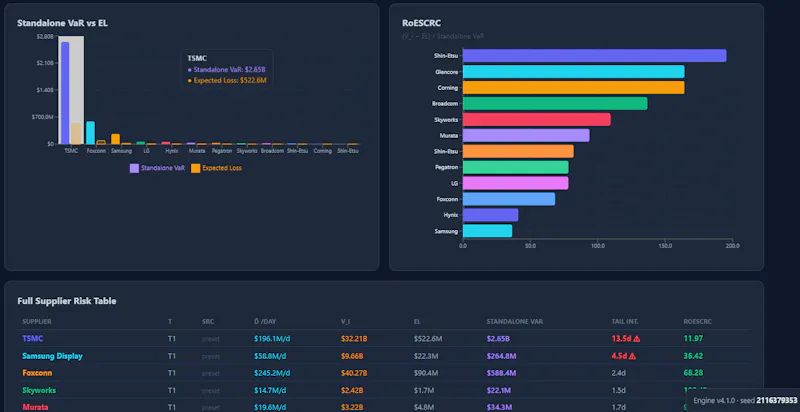The height and width of the screenshot is (412, 800).
Task: Click the Full Supplier Risk Table heading
Action: coord(67,301)
